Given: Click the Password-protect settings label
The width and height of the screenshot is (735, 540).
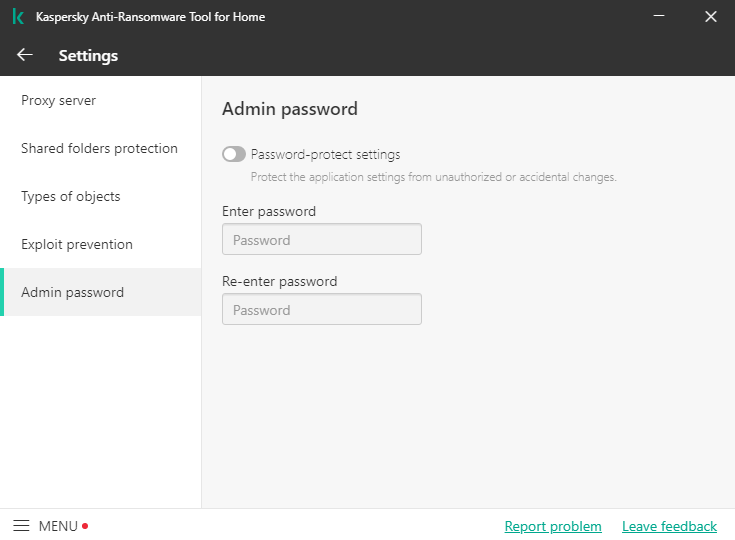Looking at the screenshot, I should [x=325, y=154].
